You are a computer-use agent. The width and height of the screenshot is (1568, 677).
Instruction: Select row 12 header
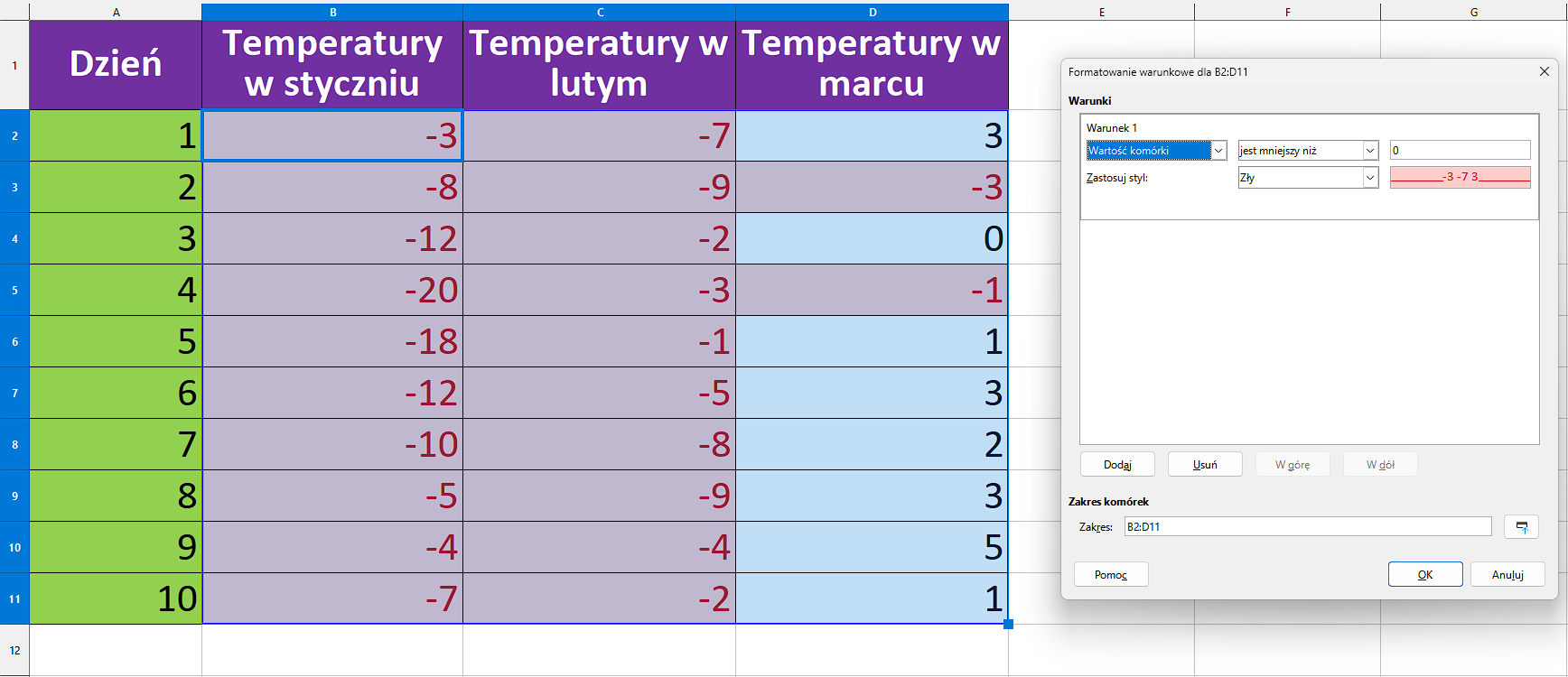14,650
